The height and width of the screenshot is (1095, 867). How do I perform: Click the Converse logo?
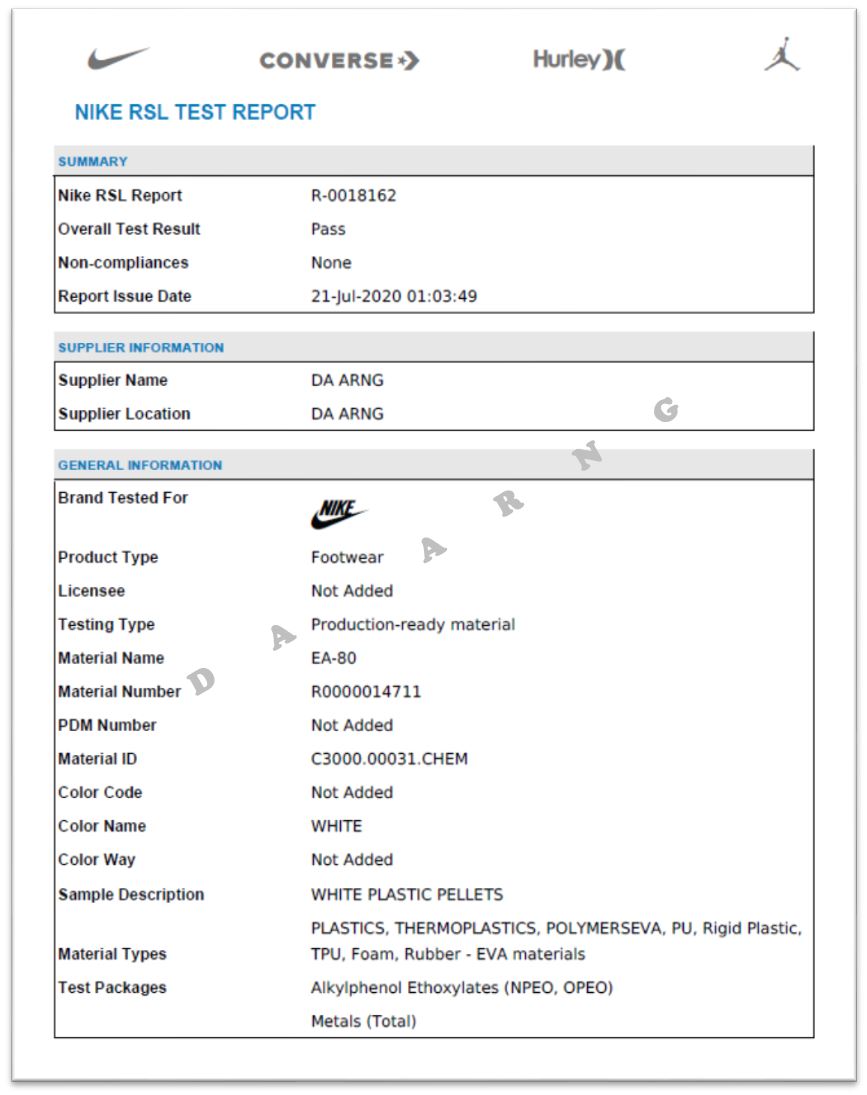click(x=339, y=61)
